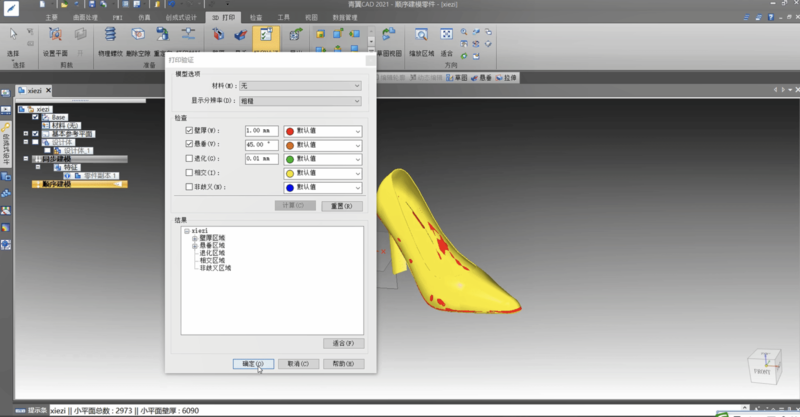Switch to the 检查 (Inspect) ribbon tab
Image resolution: width=800 pixels, height=417 pixels.
256,17
